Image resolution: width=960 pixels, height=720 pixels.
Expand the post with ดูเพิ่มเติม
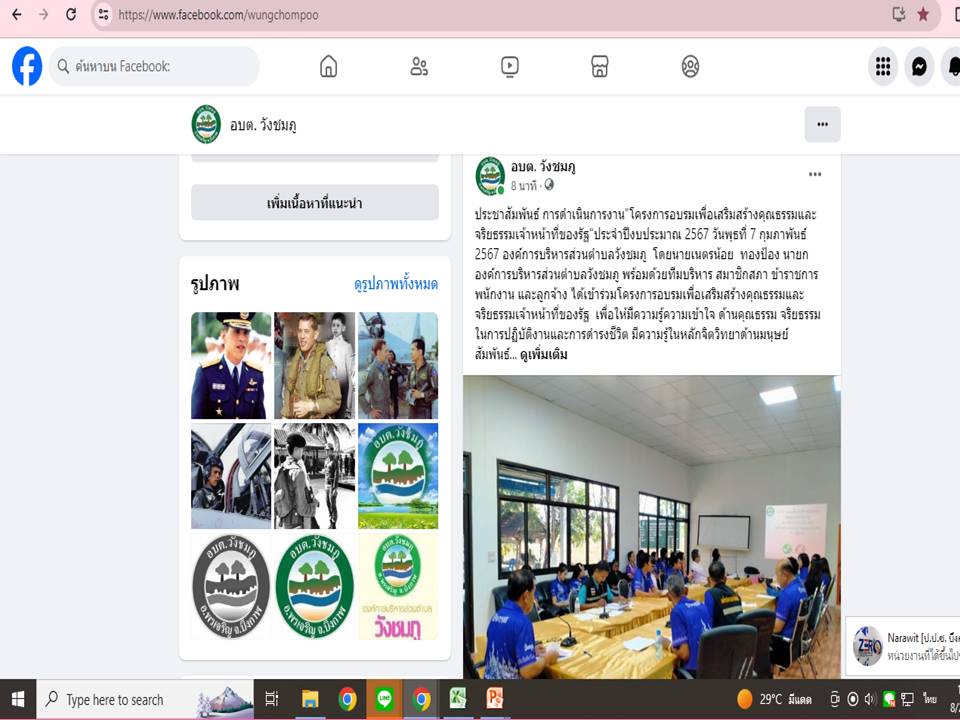(544, 354)
